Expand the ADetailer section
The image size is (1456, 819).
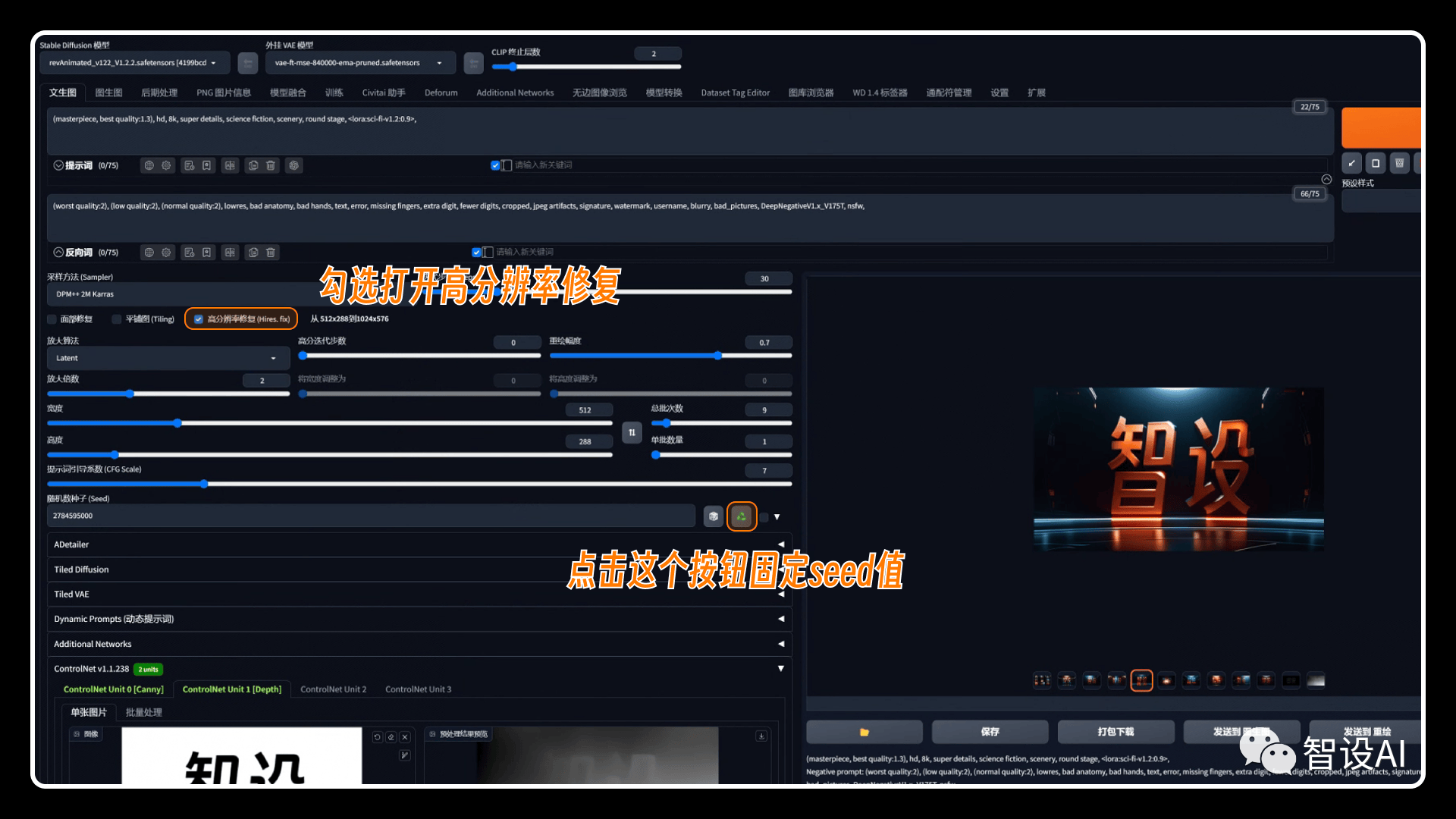tap(419, 544)
